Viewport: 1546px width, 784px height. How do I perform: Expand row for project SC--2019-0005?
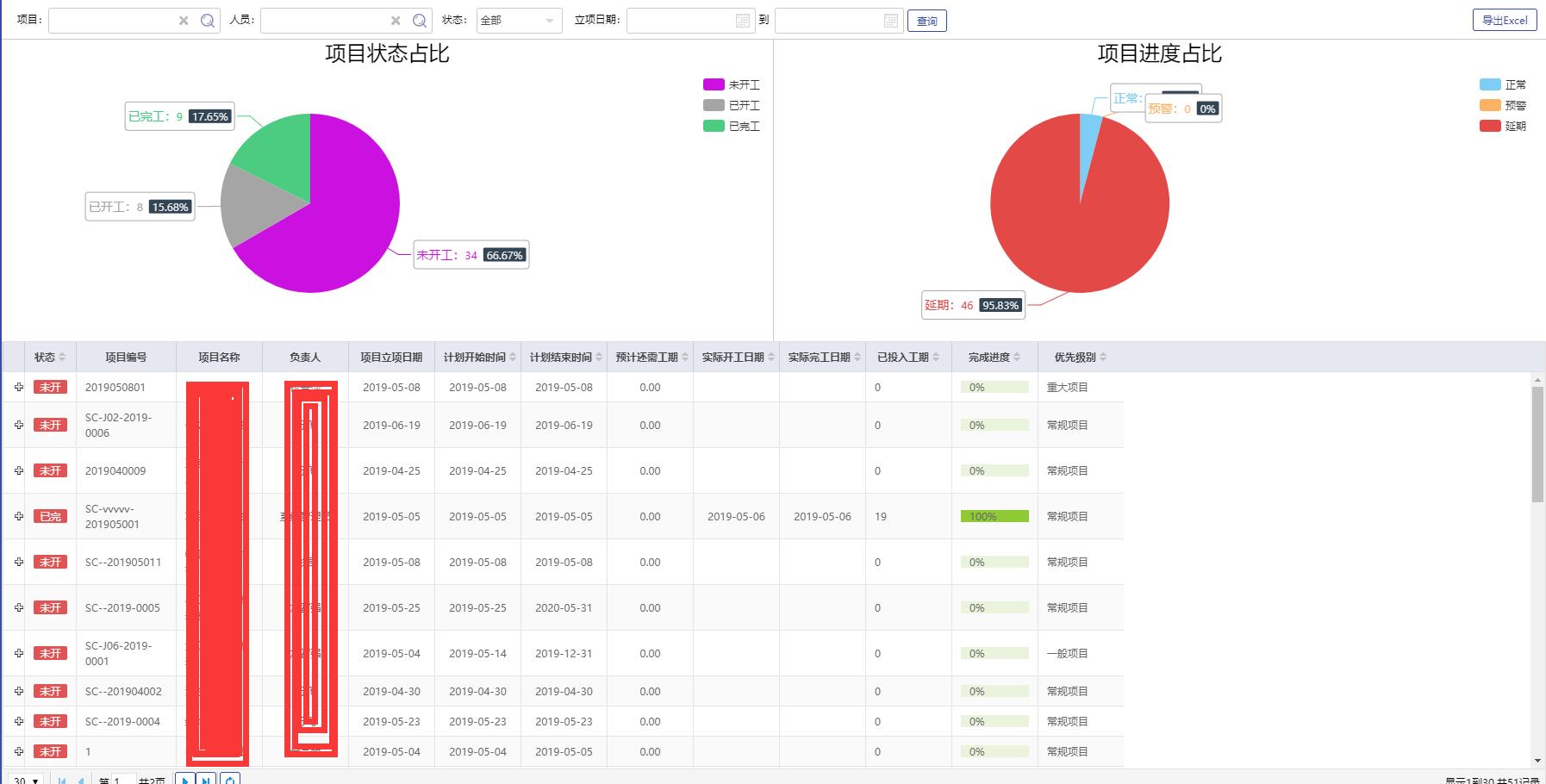(19, 607)
